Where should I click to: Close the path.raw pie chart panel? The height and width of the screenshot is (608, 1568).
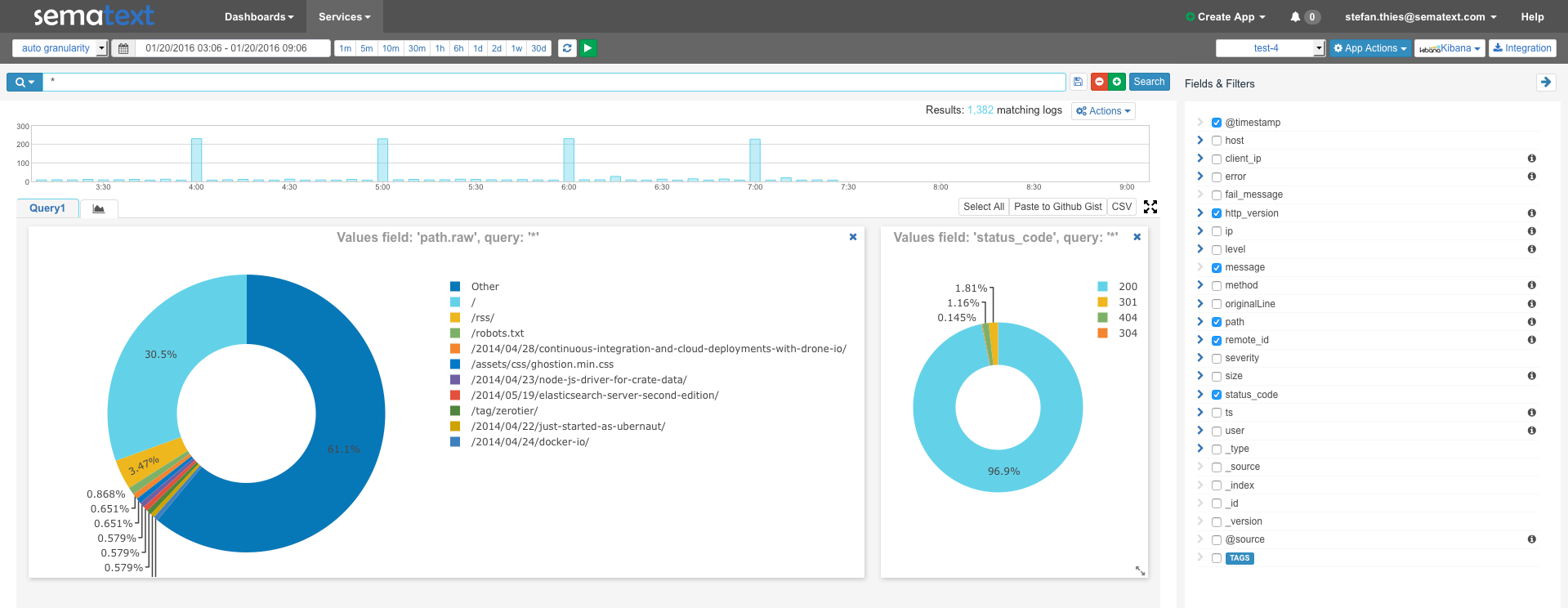[x=853, y=237]
